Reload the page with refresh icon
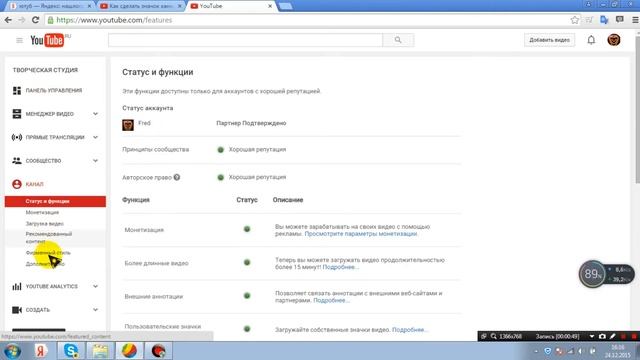 pos(36,20)
